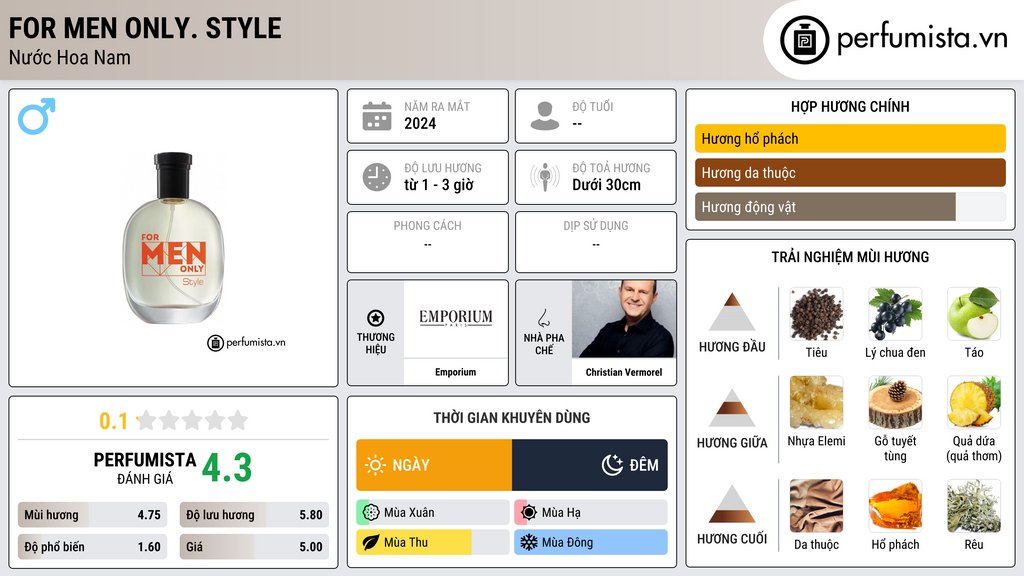
Task: Click the nose perfumer icon
Action: 543,318
